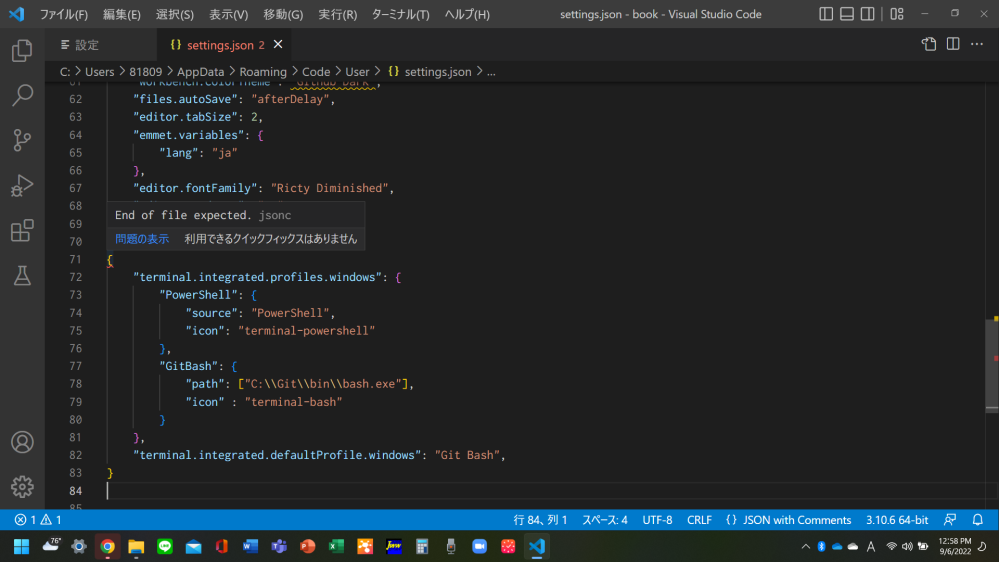Open the ターミナル(T) menu
The height and width of the screenshot is (562, 999).
click(x=400, y=14)
